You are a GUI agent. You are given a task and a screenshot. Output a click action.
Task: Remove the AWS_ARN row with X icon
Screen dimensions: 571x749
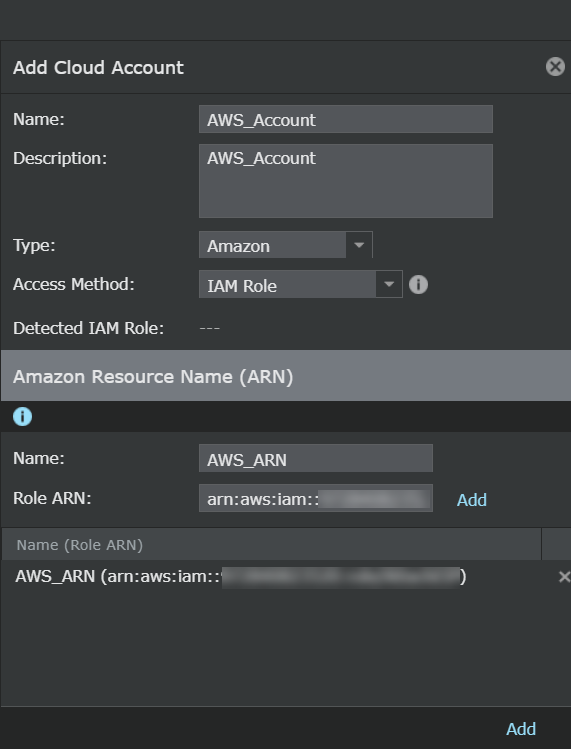point(564,577)
